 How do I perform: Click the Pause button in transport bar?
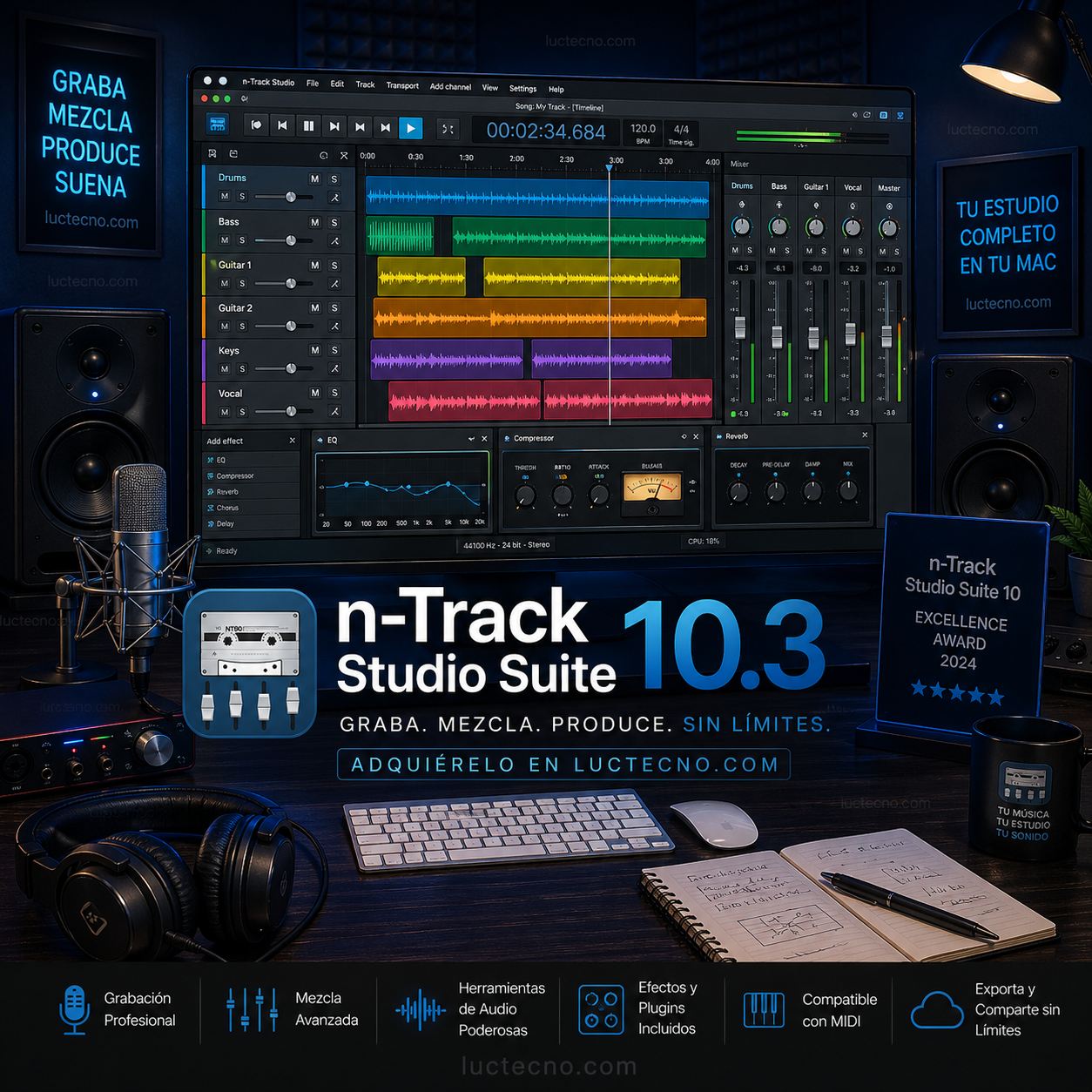click(308, 126)
